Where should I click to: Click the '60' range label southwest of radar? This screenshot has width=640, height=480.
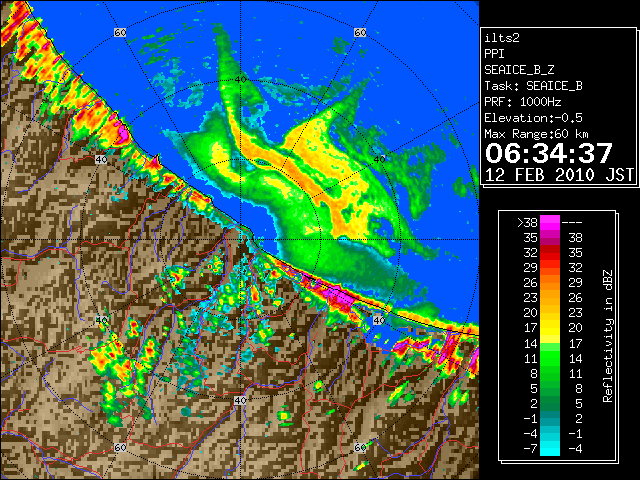pyautogui.click(x=120, y=447)
